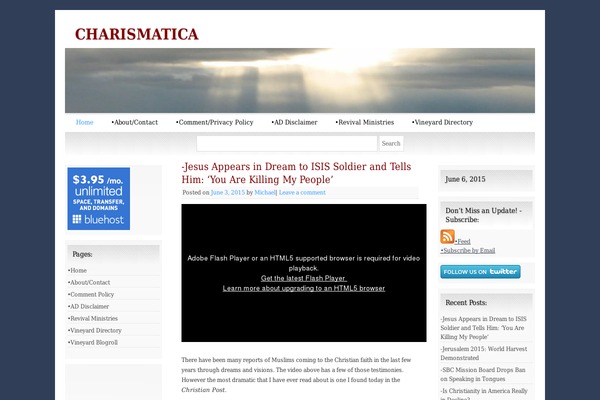Open recent post Jerusalem 2015: World Harvest Demonstrated
This screenshot has width=600, height=400.
tap(483, 353)
